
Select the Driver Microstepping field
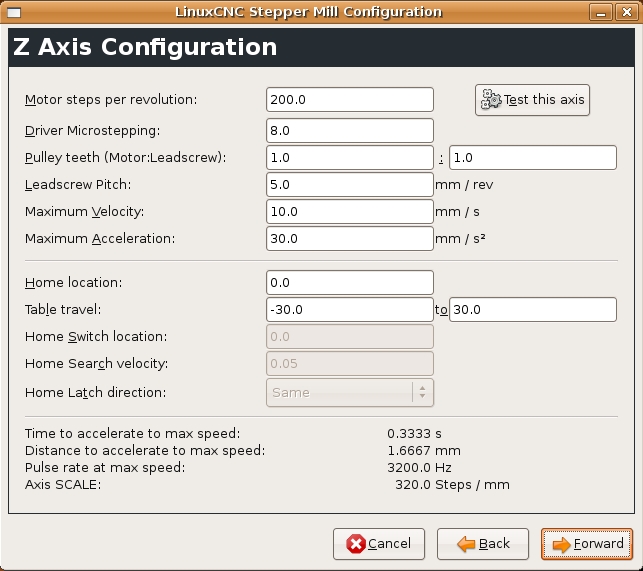coord(350,130)
